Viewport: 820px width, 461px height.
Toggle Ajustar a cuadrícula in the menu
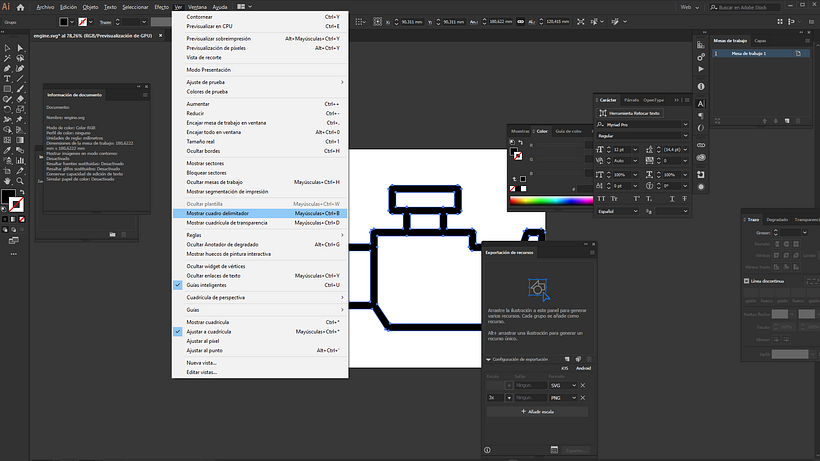click(208, 330)
